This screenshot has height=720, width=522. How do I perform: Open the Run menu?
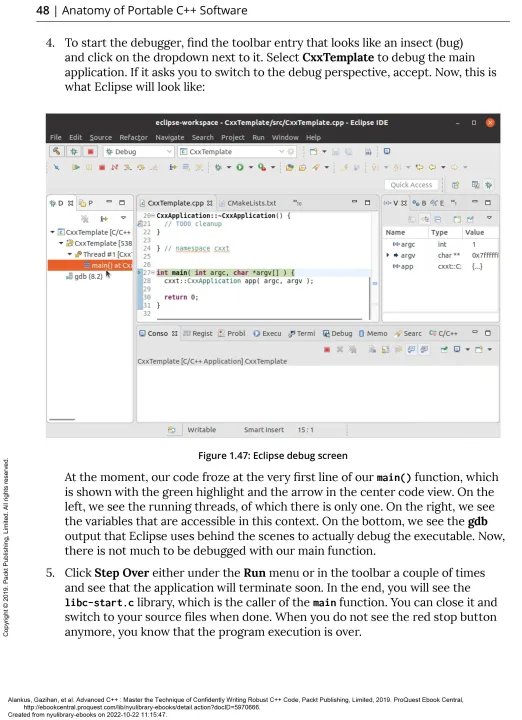258,137
